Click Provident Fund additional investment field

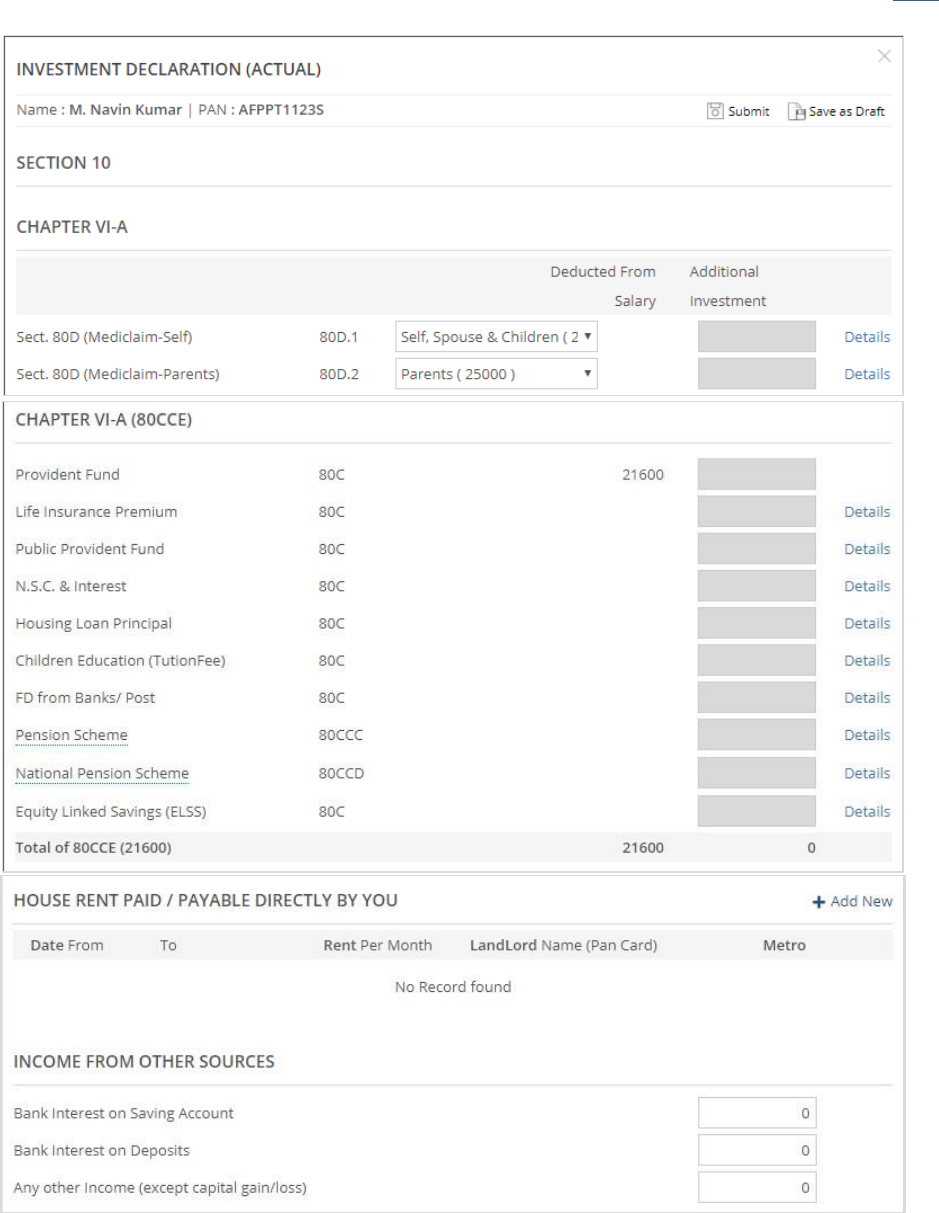click(756, 475)
